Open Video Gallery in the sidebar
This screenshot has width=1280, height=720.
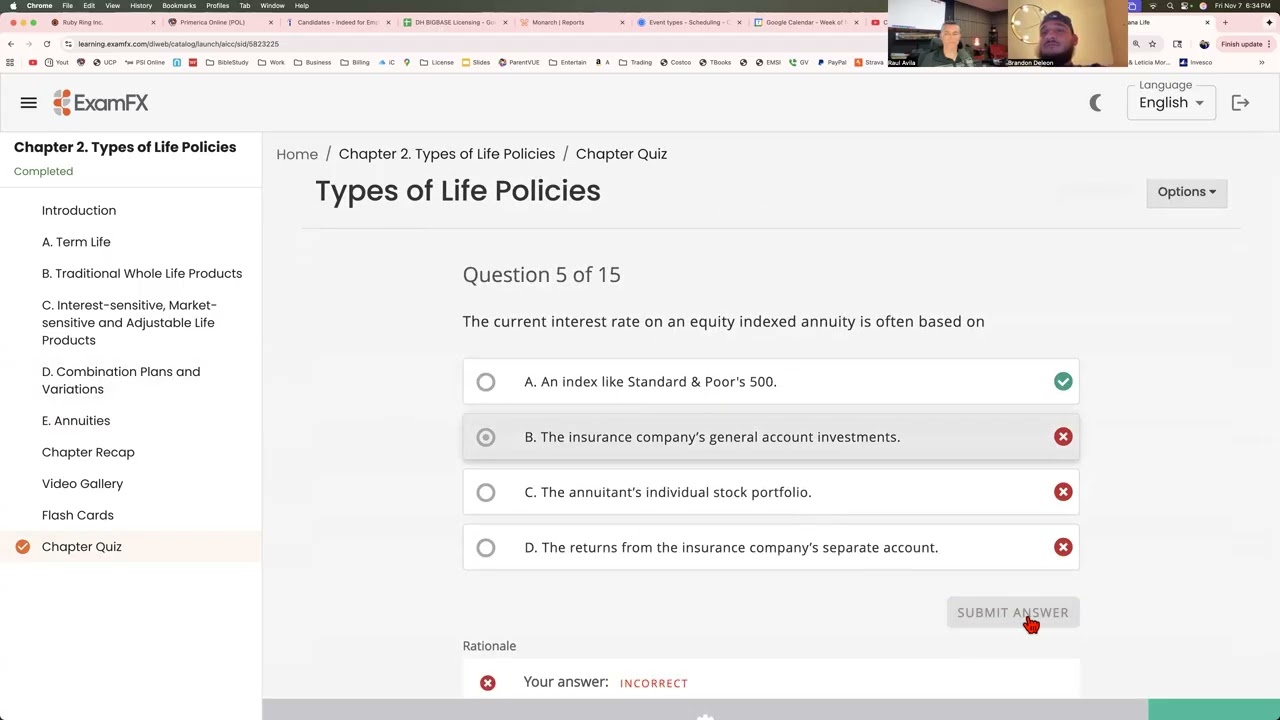(x=82, y=484)
